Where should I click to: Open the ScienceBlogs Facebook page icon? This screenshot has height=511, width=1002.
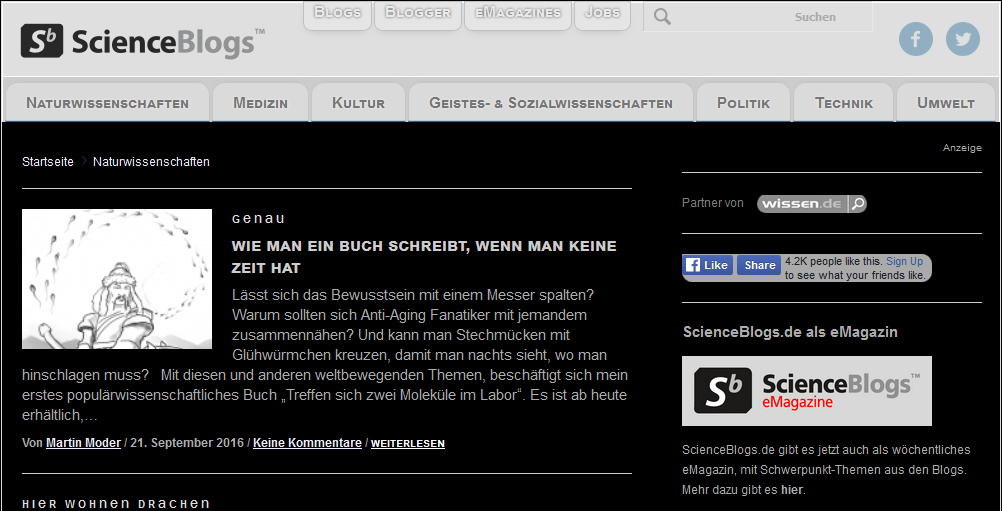click(916, 39)
